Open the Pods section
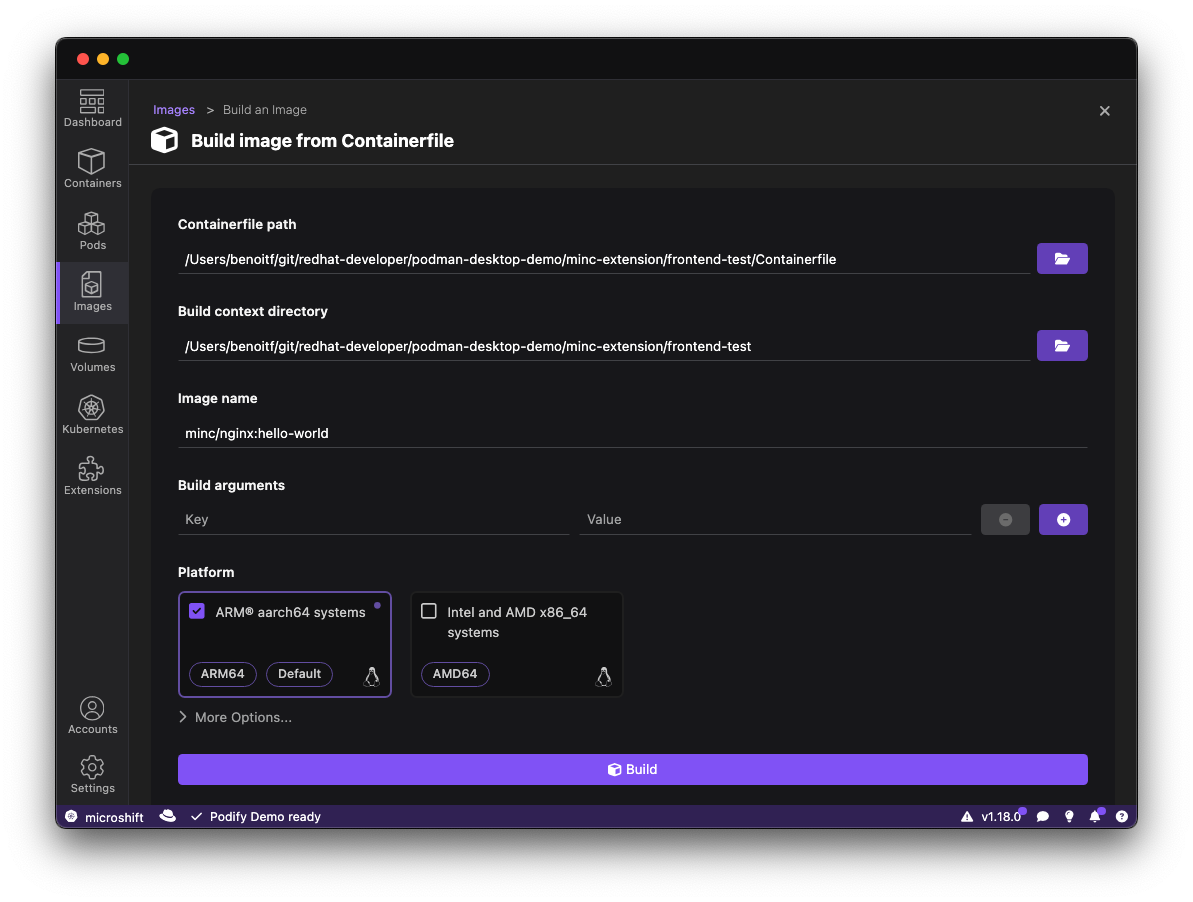Image resolution: width=1193 pixels, height=902 pixels. tap(92, 231)
